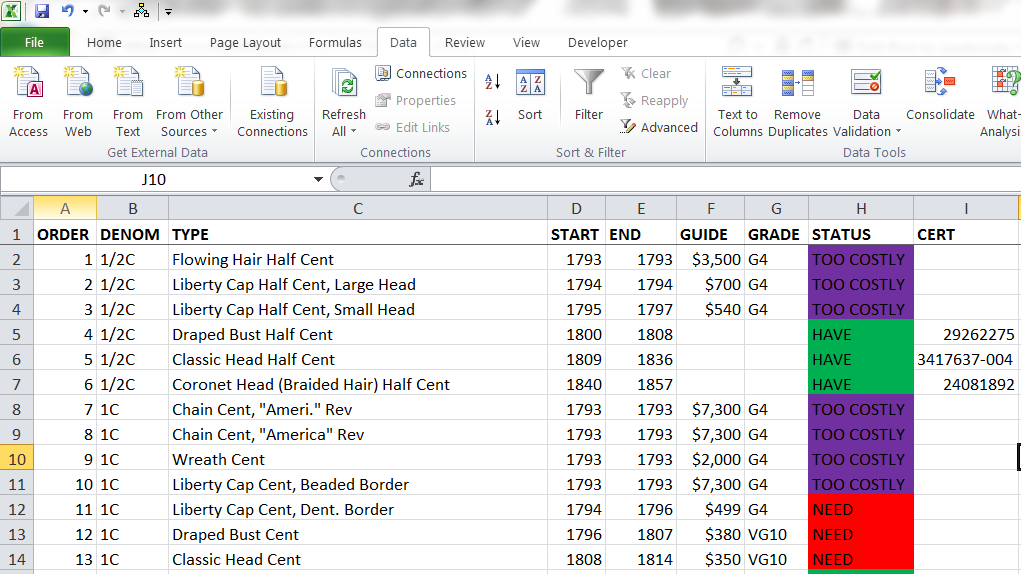Click into the formula bar
This screenshot has width=1021, height=574.
725,180
